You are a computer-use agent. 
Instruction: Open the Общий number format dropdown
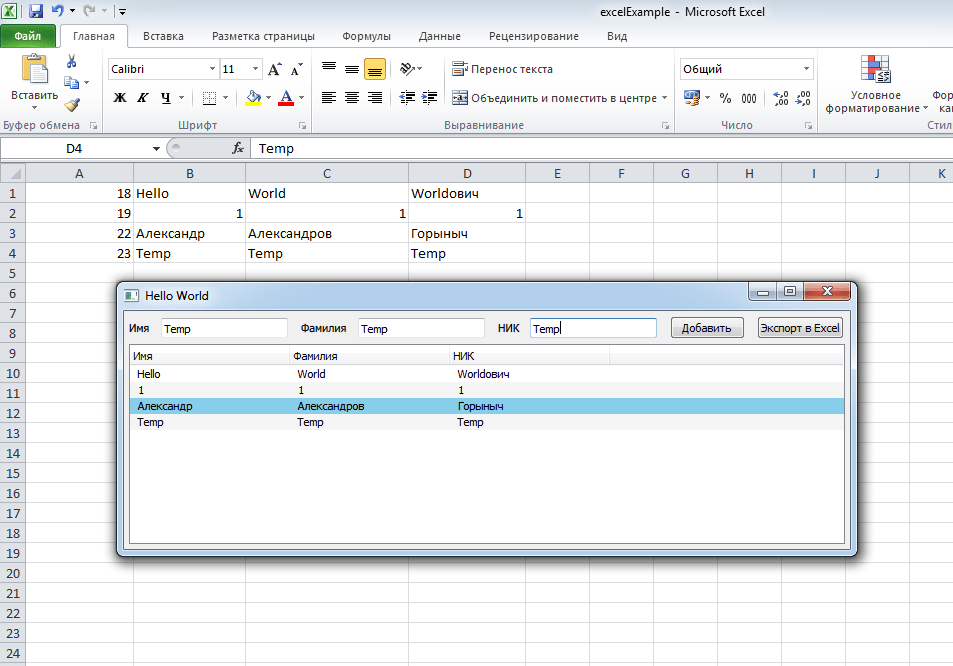tap(806, 68)
